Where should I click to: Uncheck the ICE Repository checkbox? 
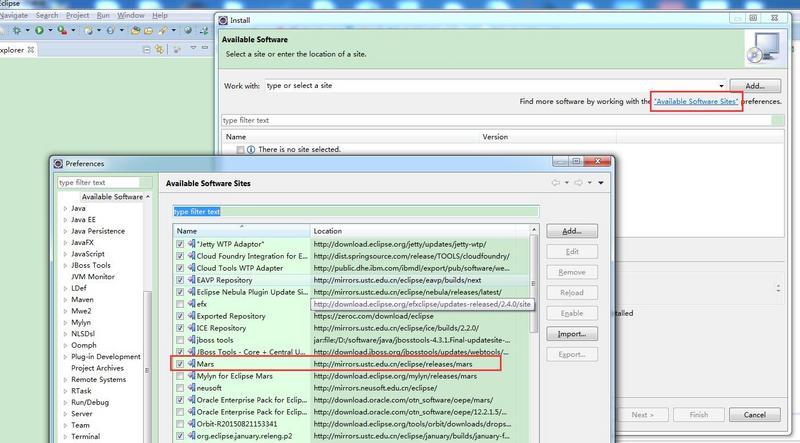point(180,328)
